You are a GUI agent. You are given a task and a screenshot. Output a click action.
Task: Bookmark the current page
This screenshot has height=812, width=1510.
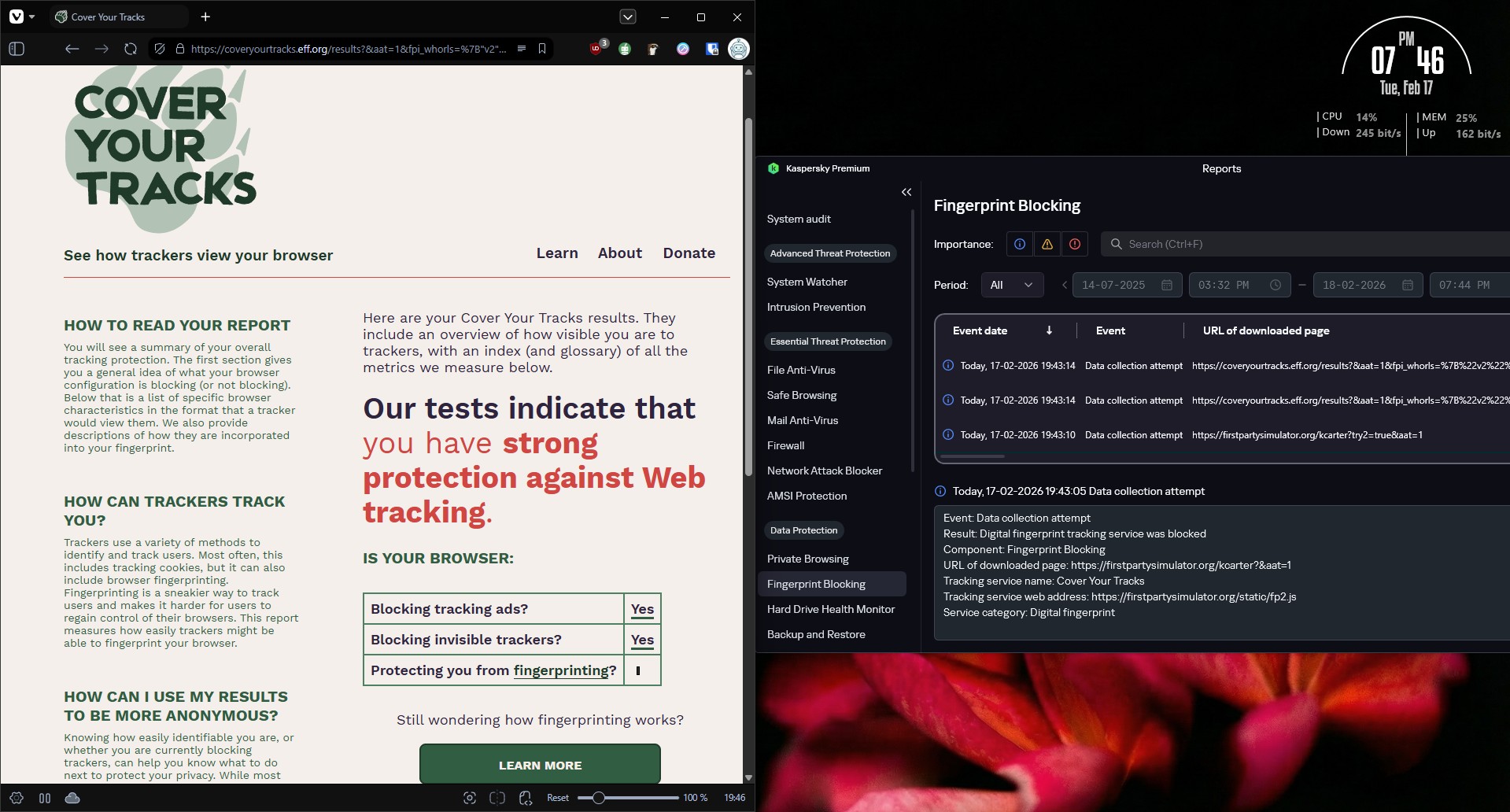click(x=542, y=49)
